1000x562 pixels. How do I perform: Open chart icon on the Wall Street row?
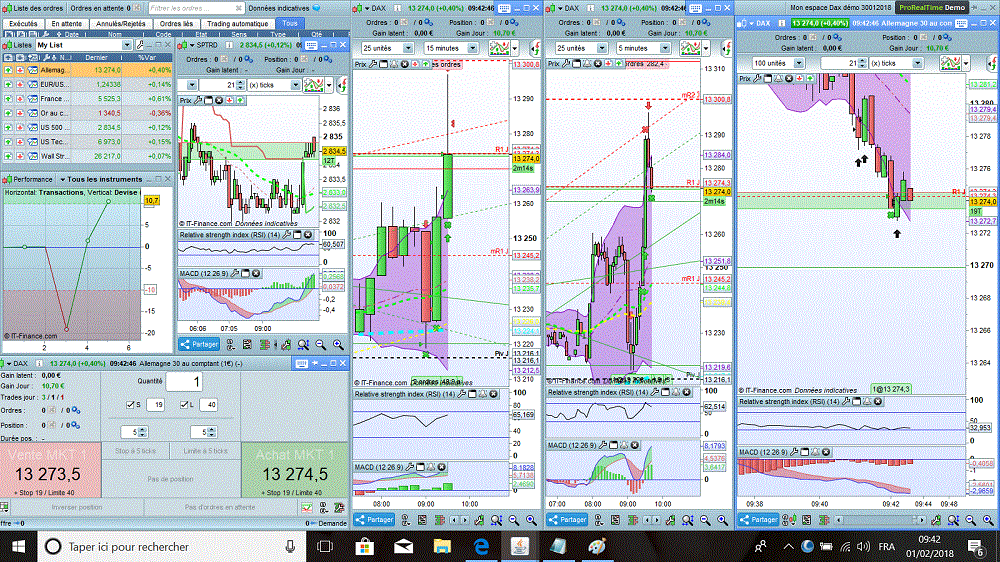tap(33, 156)
